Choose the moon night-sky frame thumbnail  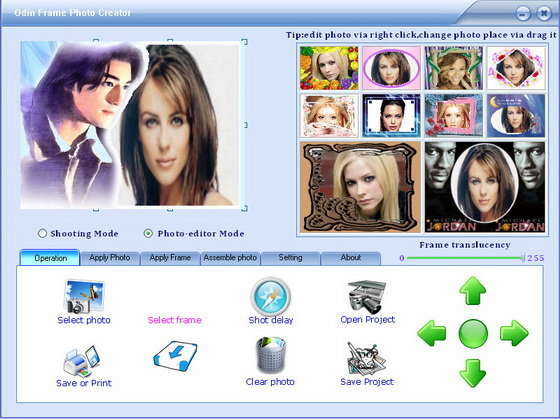(x=516, y=116)
